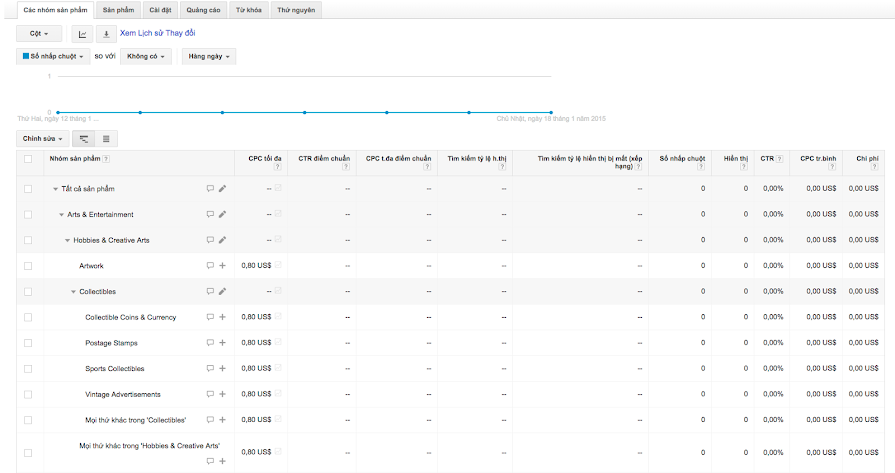Switch to flat list view icon

click(106, 138)
